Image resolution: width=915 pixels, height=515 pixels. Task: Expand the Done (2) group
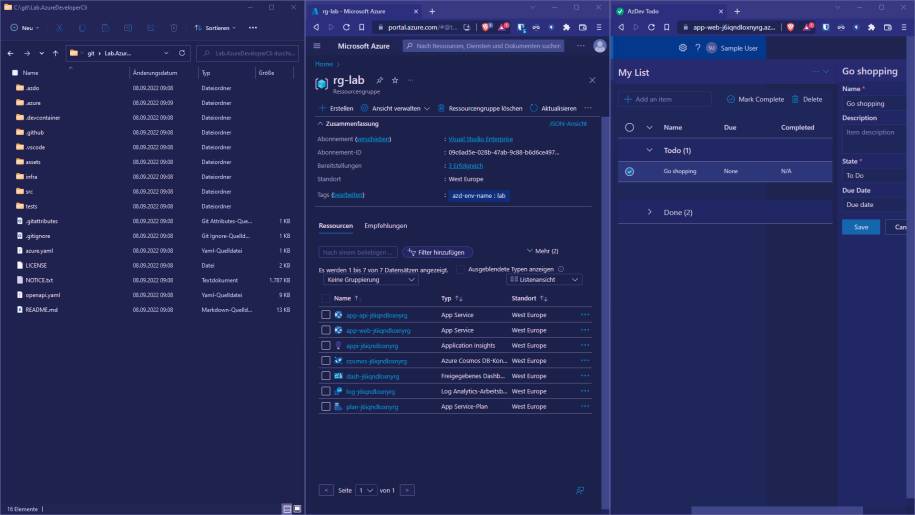[x=649, y=212]
